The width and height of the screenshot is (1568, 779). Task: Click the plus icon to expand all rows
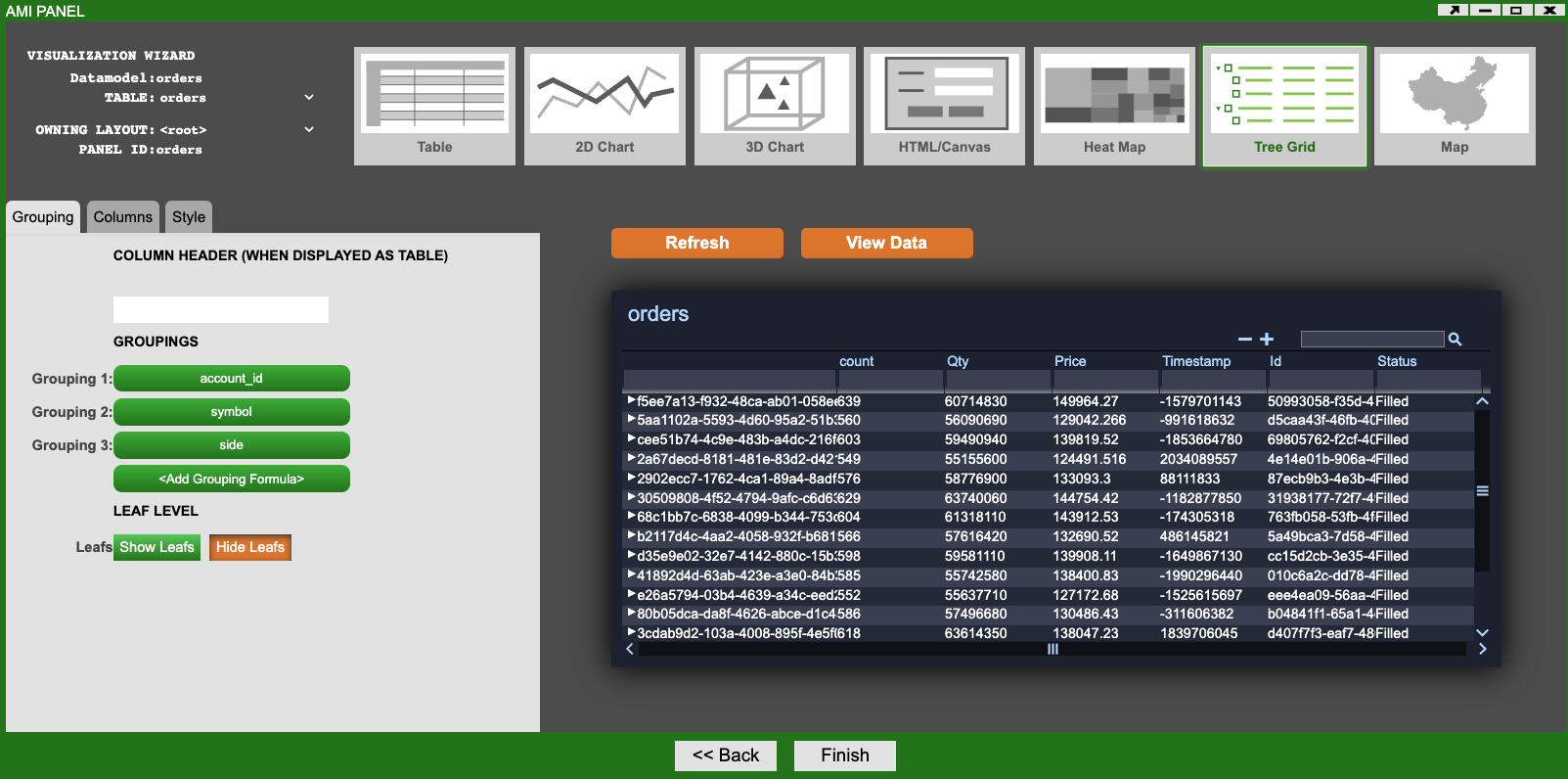[1267, 340]
